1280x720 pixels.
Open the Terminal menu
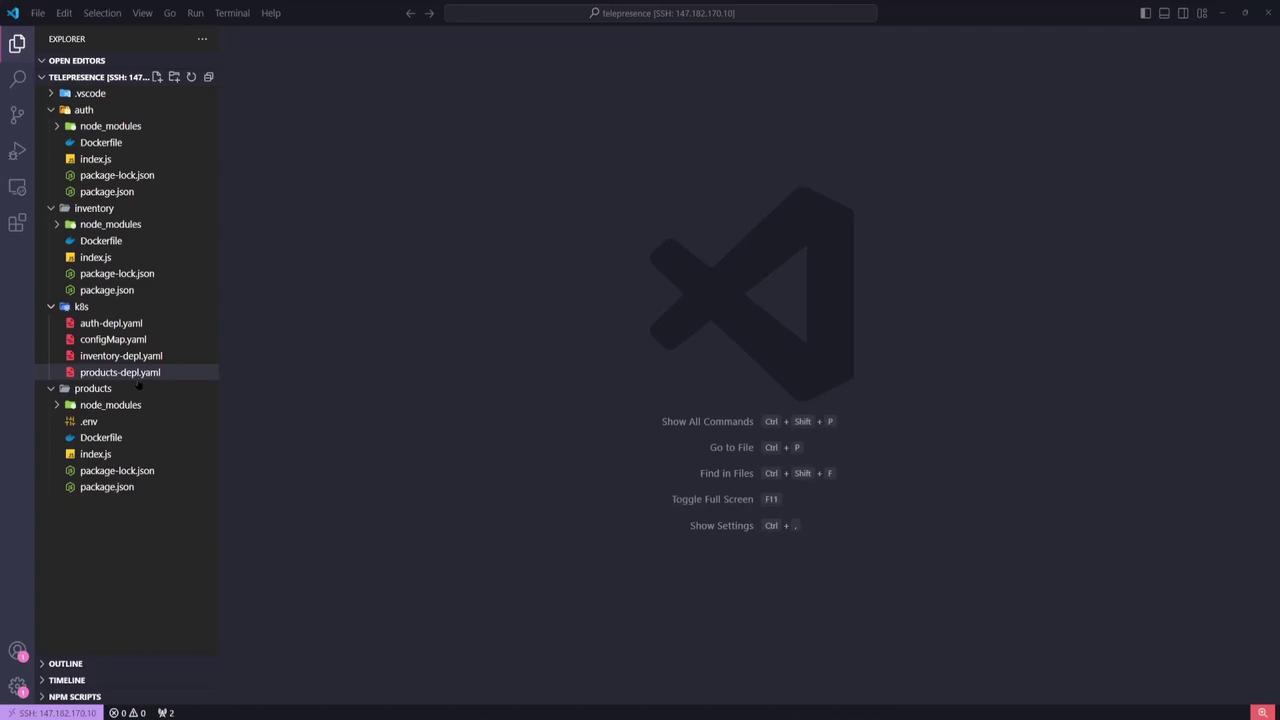click(x=232, y=13)
